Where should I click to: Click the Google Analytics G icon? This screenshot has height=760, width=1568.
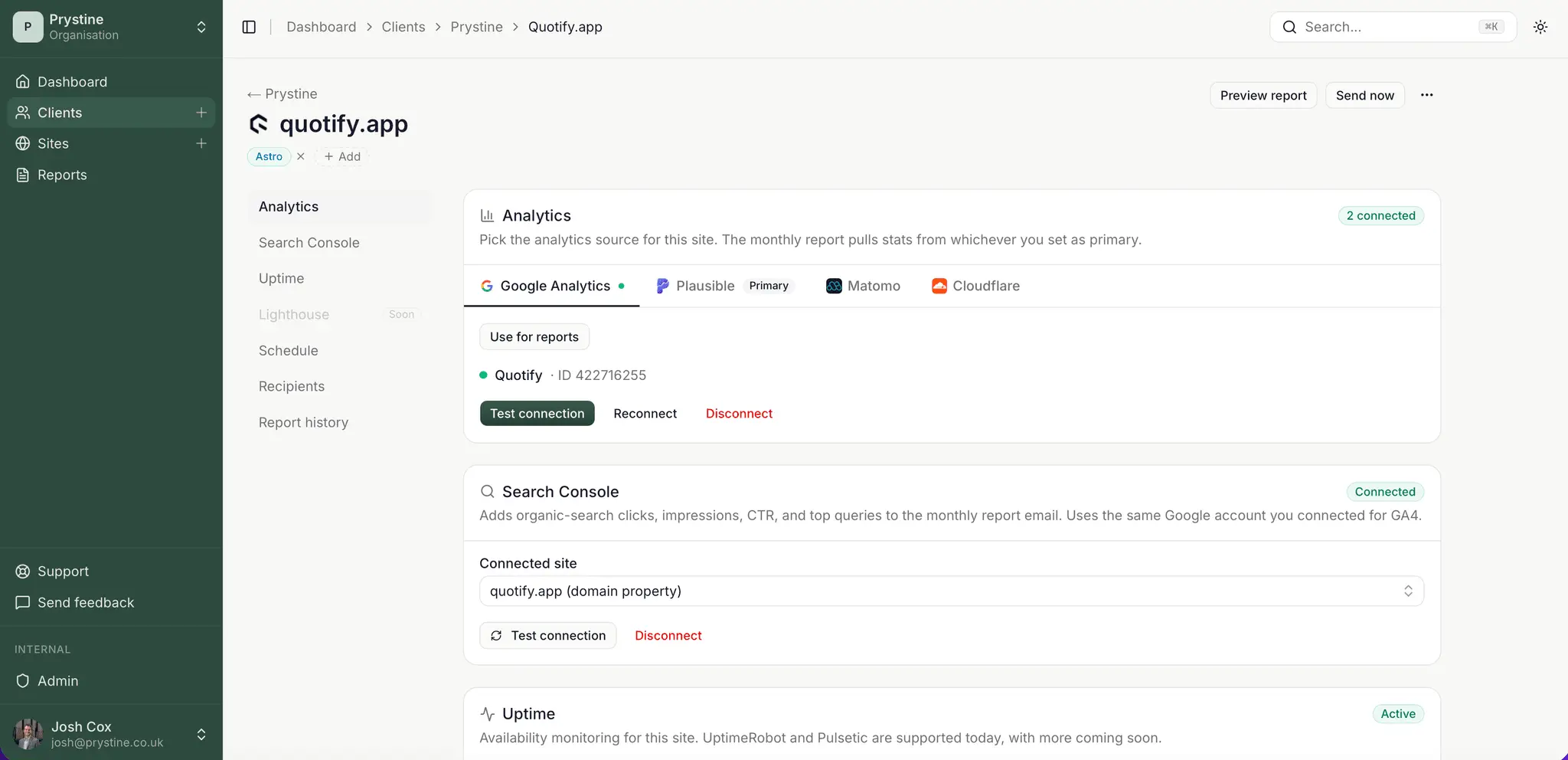coord(487,286)
